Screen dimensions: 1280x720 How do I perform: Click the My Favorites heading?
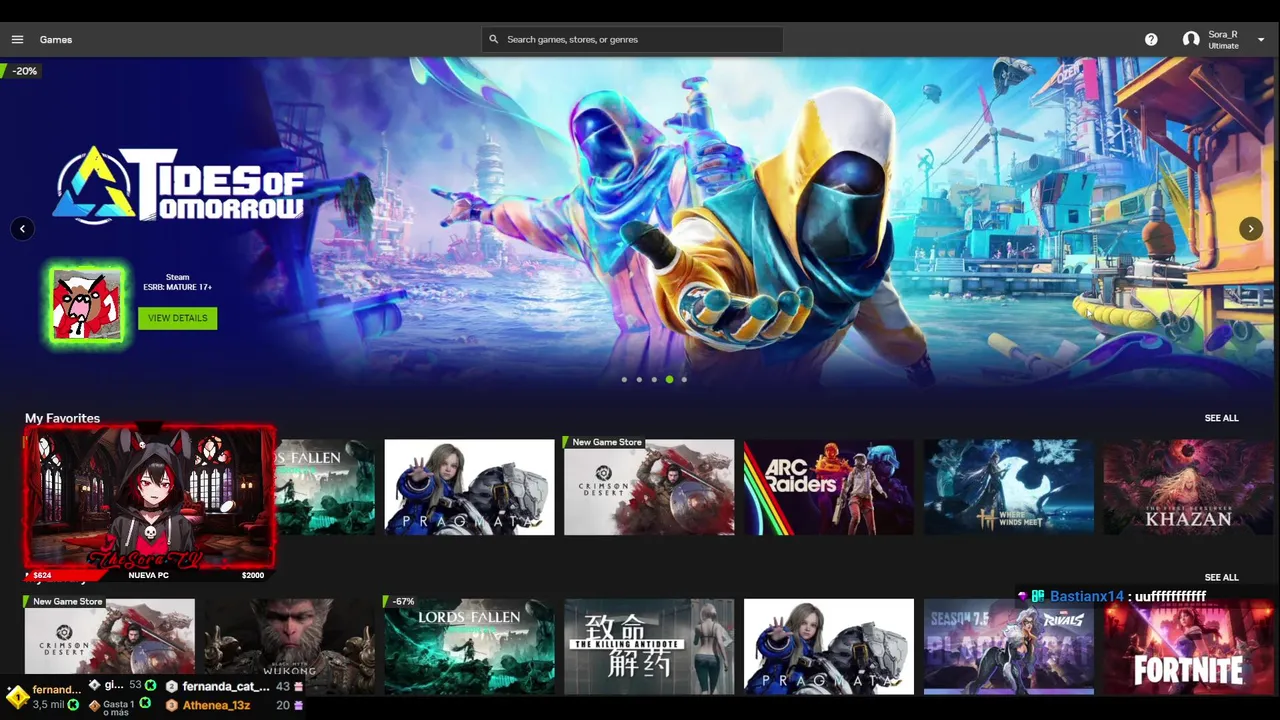click(62, 418)
